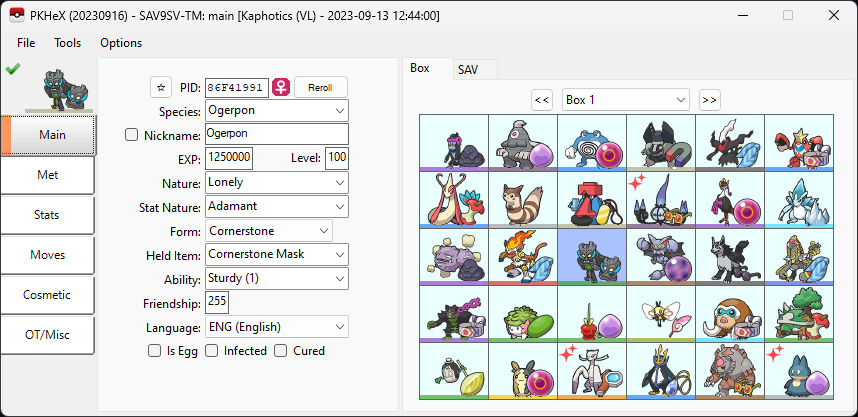Open the Moves side tab
858x417 pixels.
pyautogui.click(x=48, y=255)
